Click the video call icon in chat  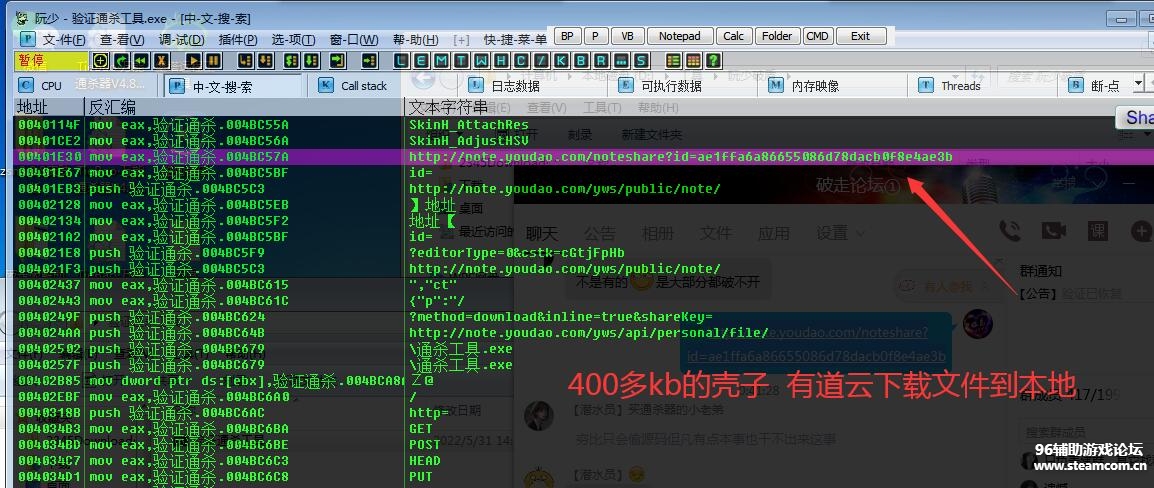1053,231
